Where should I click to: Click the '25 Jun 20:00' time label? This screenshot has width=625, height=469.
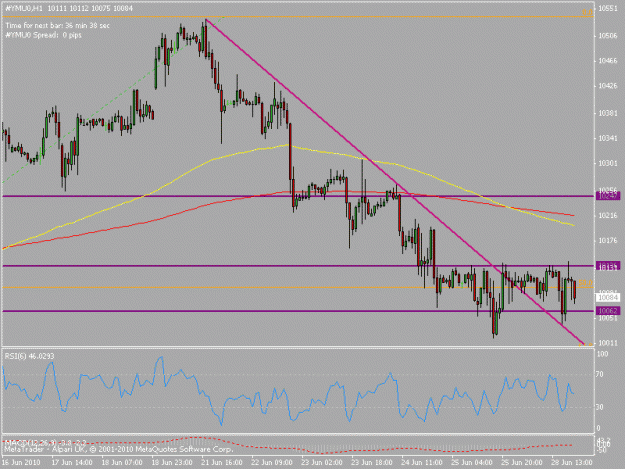pyautogui.click(x=522, y=462)
